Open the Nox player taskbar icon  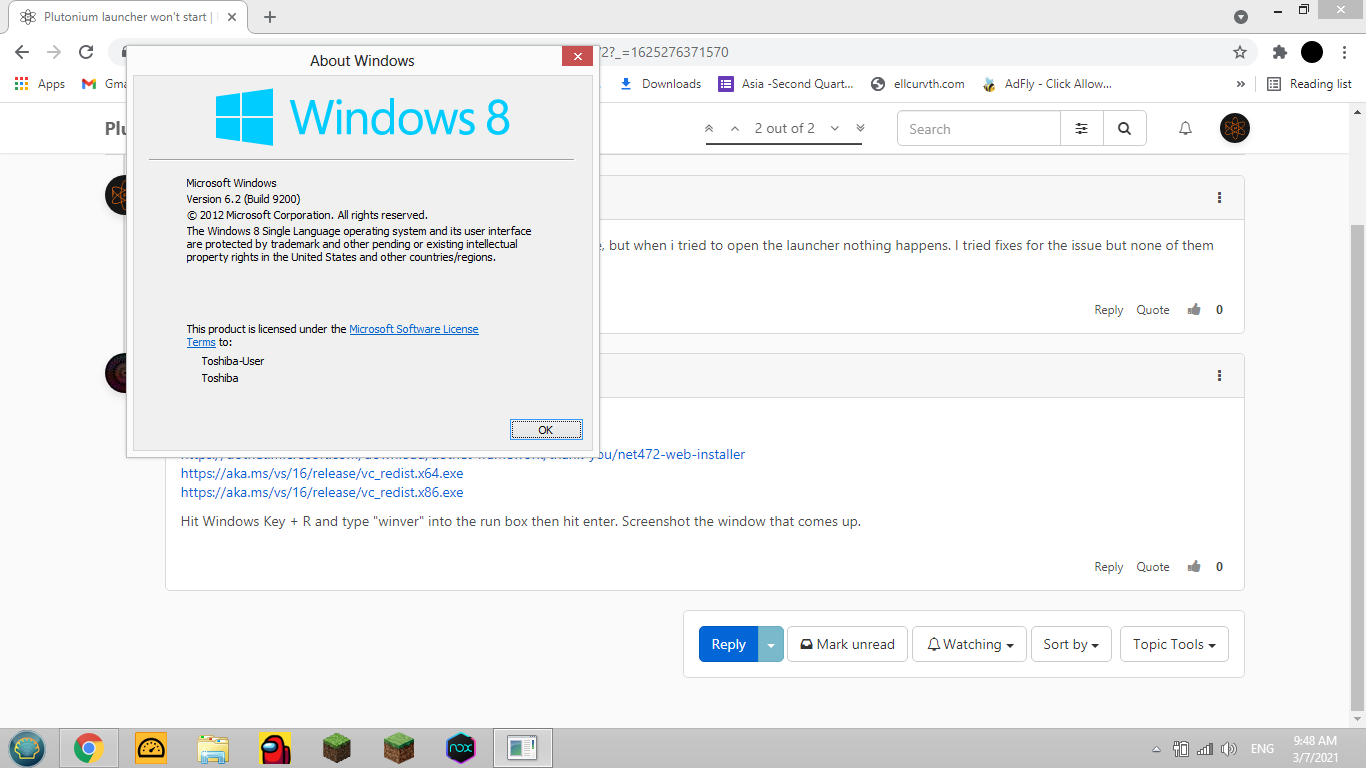pos(460,748)
